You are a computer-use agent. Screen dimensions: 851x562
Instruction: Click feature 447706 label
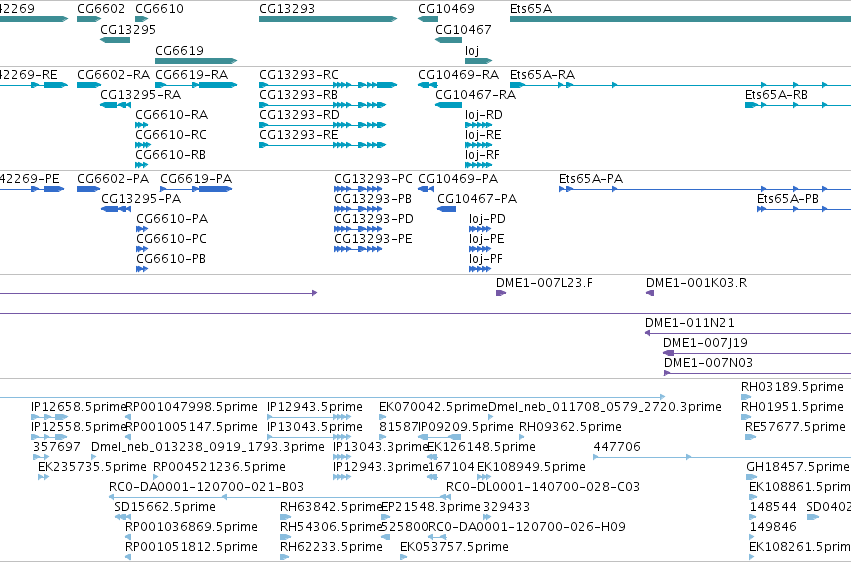617,447
